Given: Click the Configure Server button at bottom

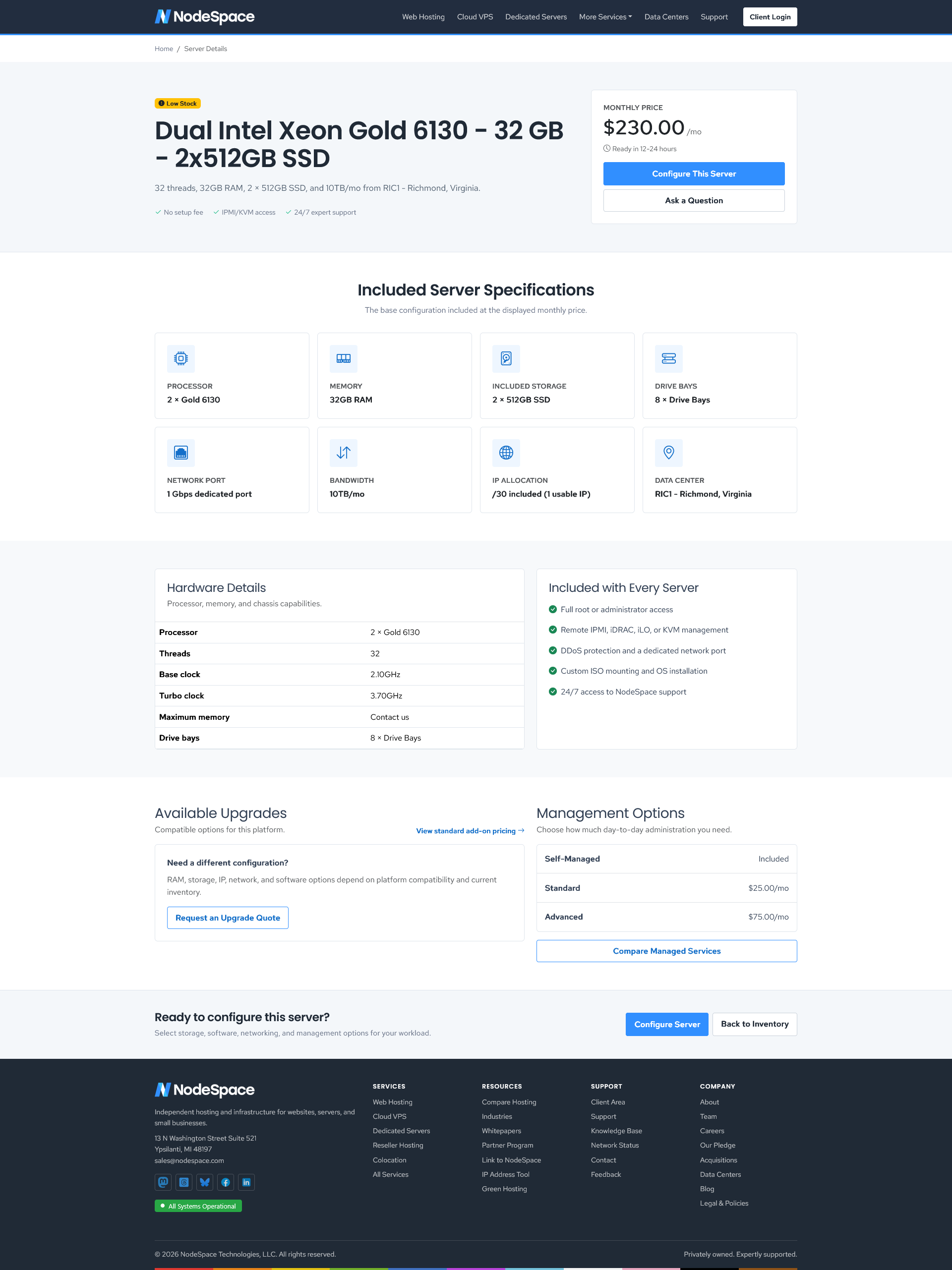Looking at the screenshot, I should [666, 1024].
